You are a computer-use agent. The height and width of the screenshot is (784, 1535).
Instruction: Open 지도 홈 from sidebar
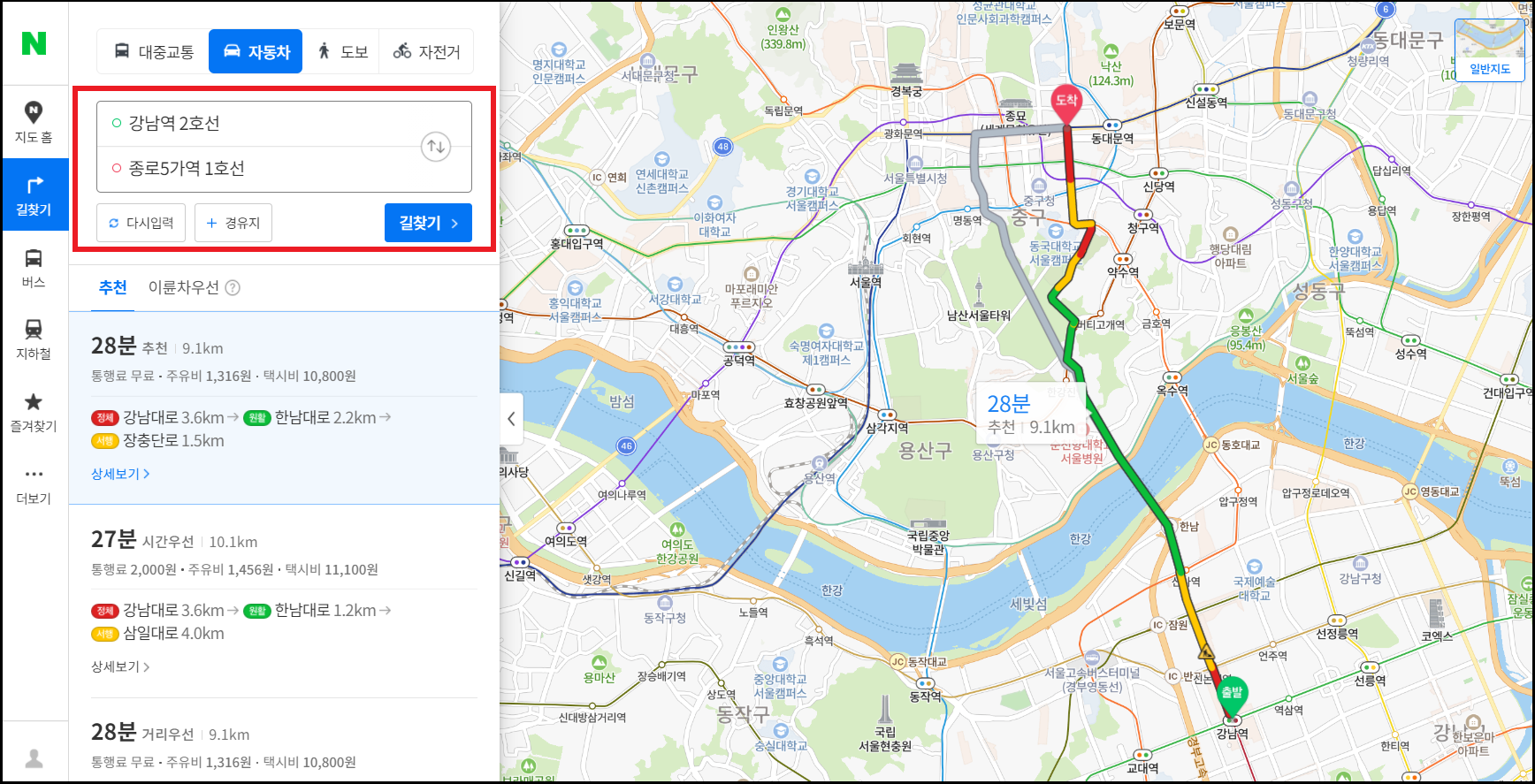34,122
